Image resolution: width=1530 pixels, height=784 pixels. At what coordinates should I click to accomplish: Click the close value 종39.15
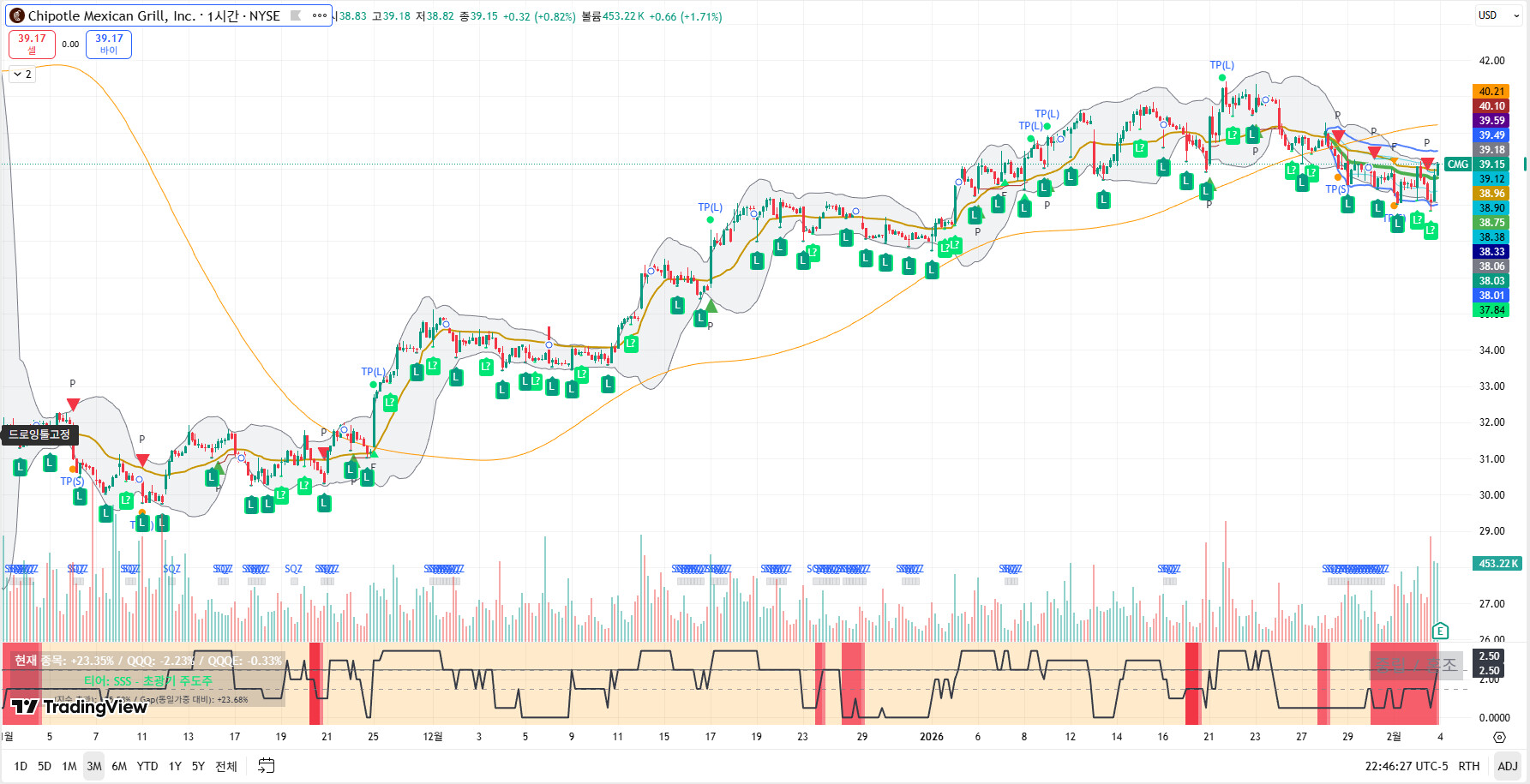tap(478, 16)
